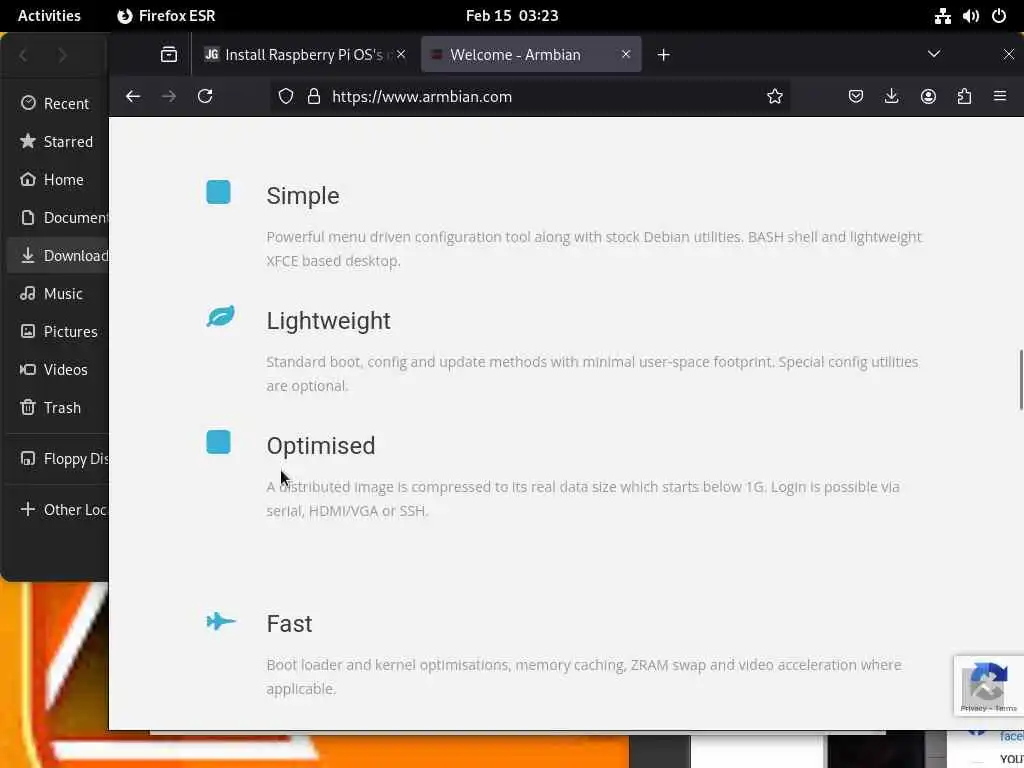Open Music in Files sidebar
Screen dimensions: 1024x768
pyautogui.click(x=57, y=293)
